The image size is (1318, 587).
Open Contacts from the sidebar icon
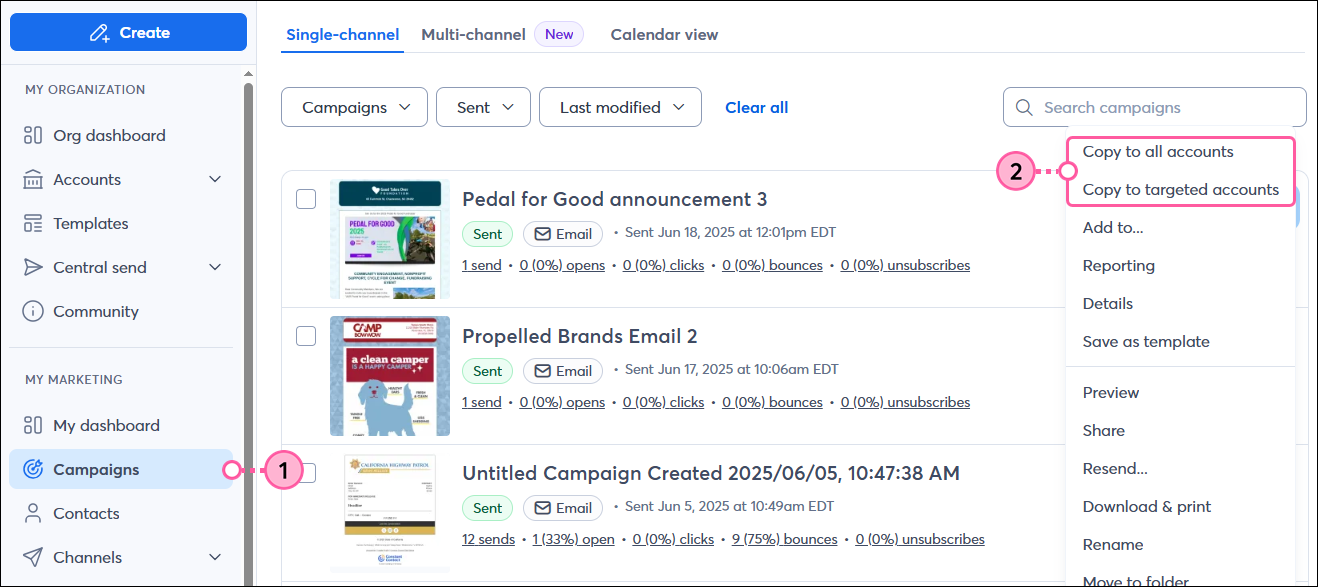[x=32, y=513]
